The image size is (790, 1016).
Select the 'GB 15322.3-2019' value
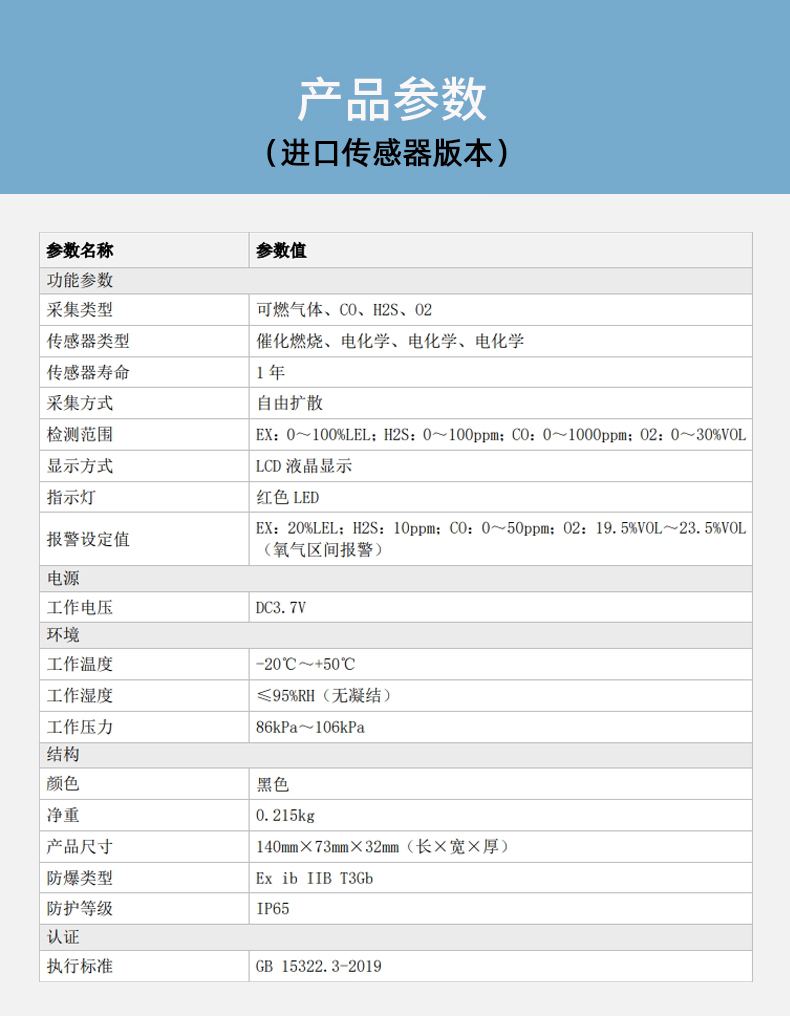coord(319,966)
